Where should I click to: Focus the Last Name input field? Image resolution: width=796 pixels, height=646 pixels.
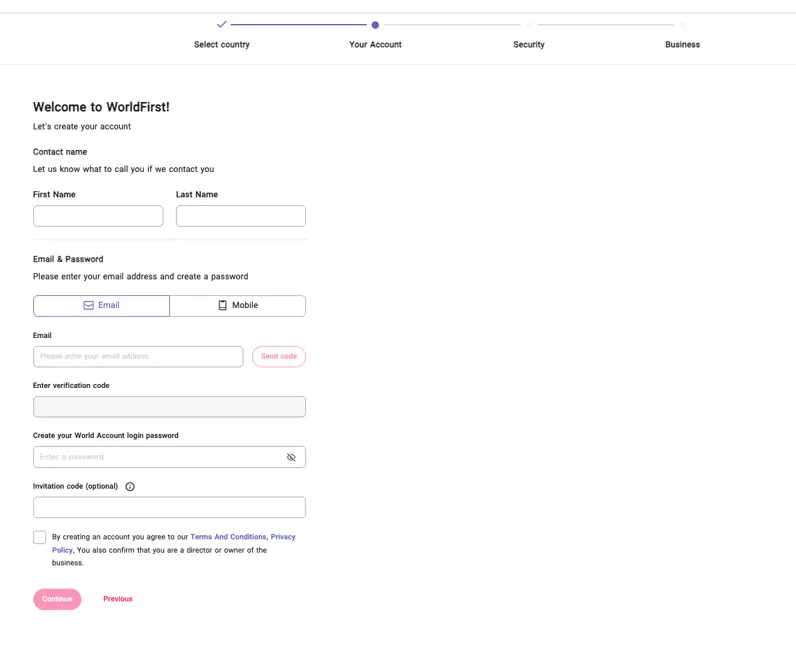coord(241,216)
